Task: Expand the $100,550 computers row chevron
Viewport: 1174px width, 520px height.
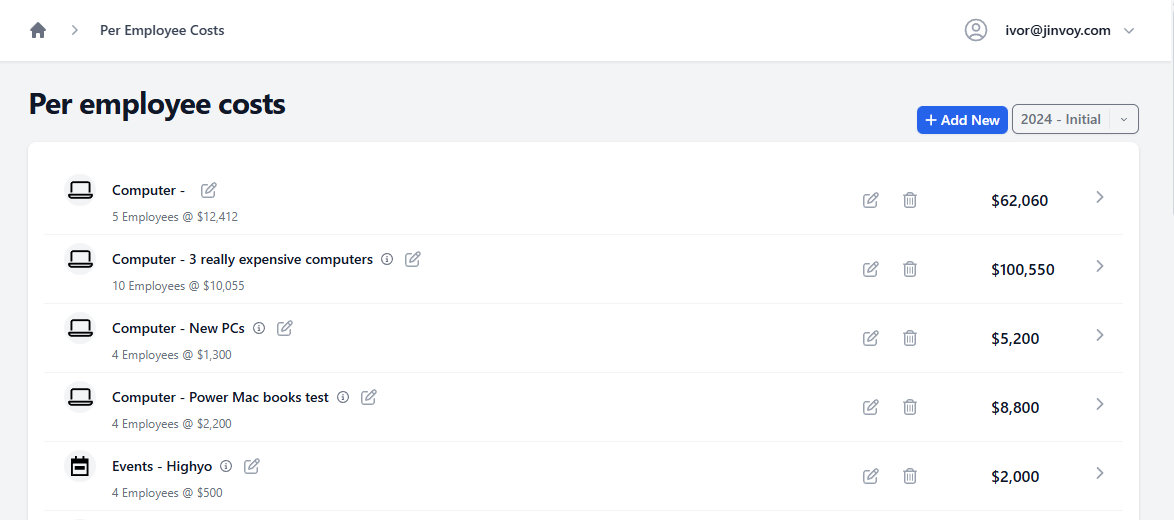Action: pos(1100,266)
